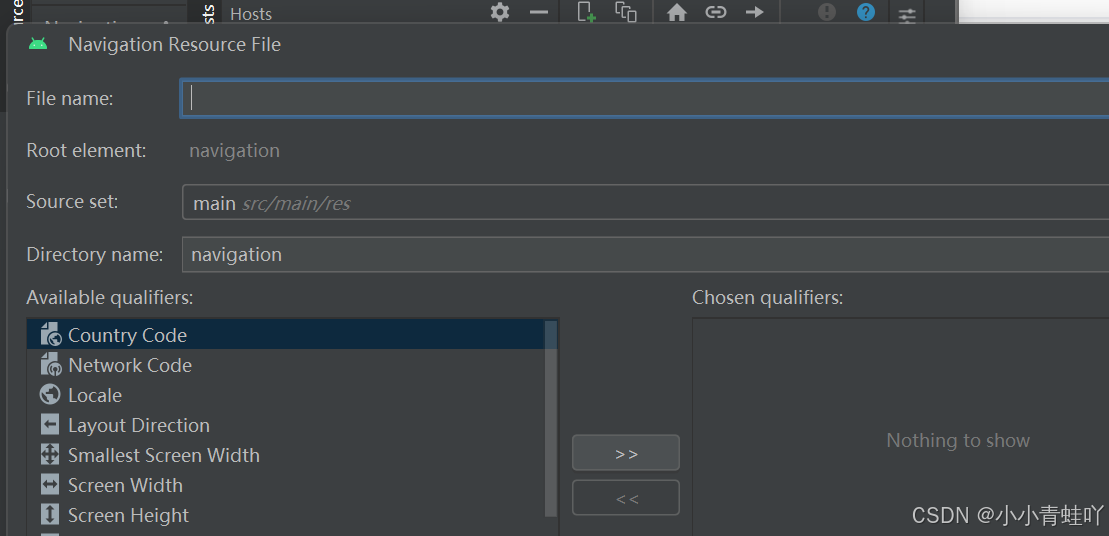Select Layout Direction qualifier
Image resolution: width=1109 pixels, height=536 pixels.
pos(286,425)
